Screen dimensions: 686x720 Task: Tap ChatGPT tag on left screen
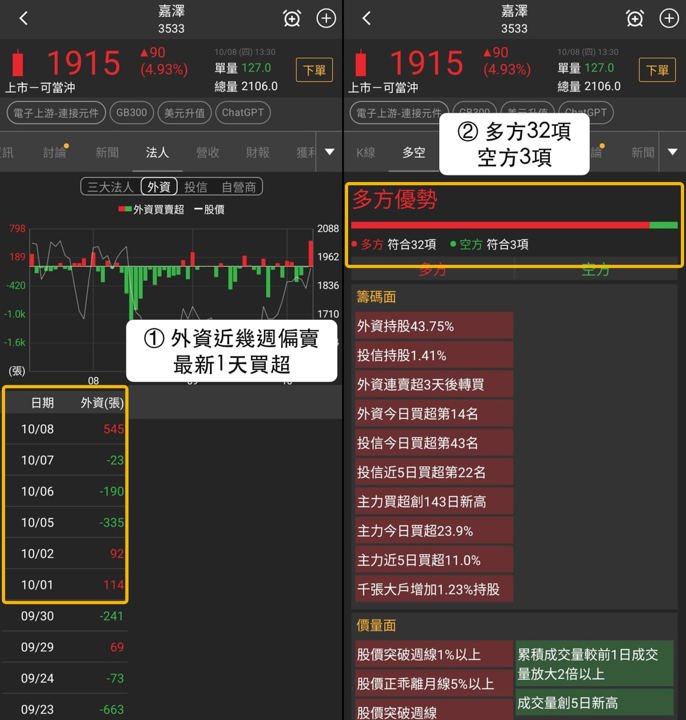pyautogui.click(x=243, y=113)
